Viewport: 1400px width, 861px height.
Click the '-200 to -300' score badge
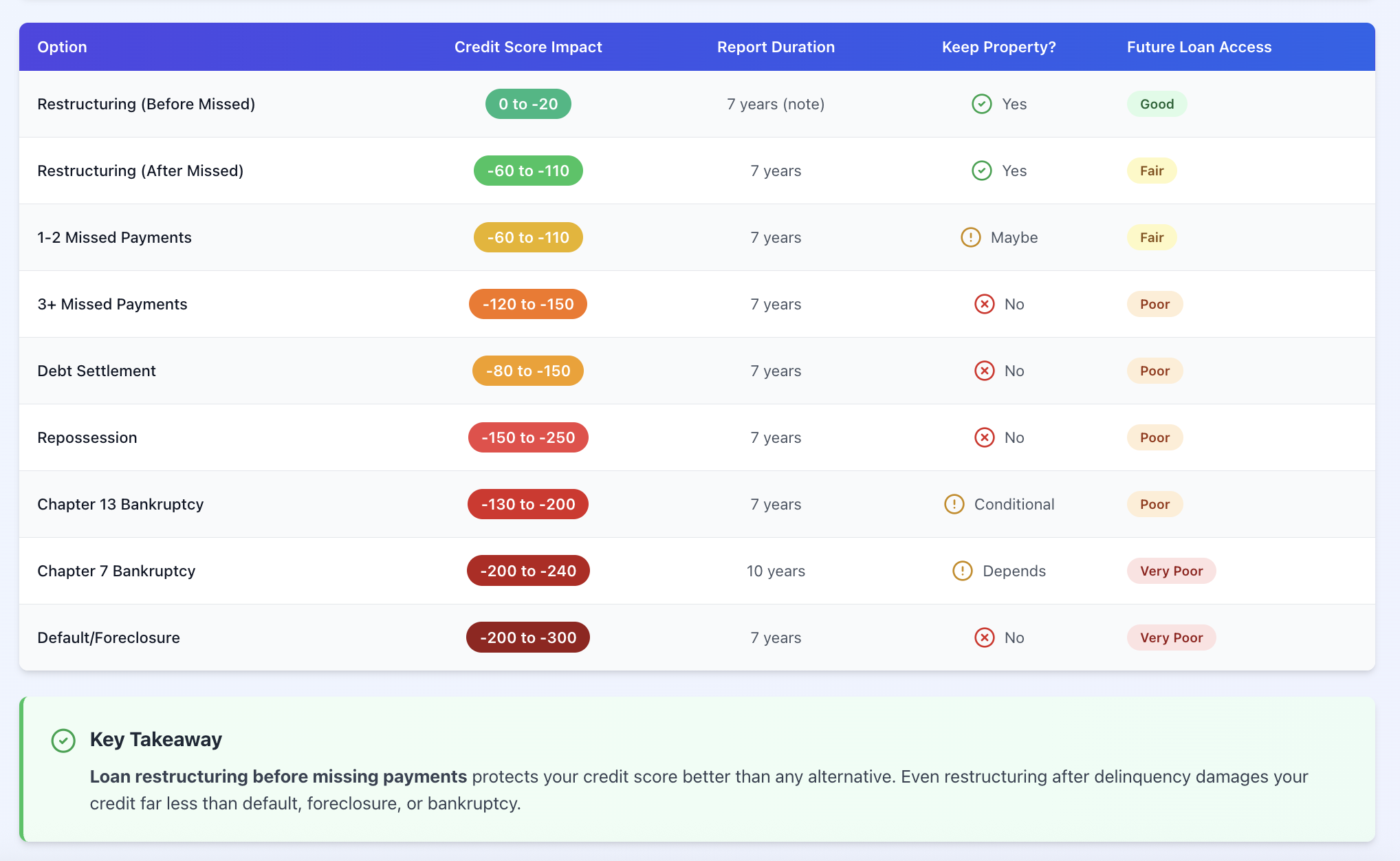tap(528, 637)
